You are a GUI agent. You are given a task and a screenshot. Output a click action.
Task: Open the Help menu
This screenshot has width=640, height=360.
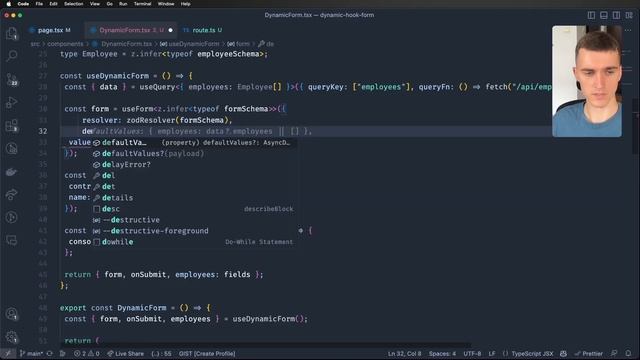(x=186, y=4)
